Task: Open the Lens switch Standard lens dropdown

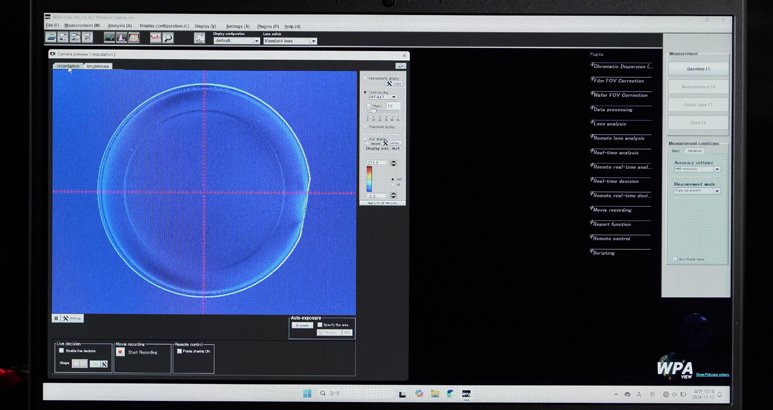Action: tap(290, 41)
